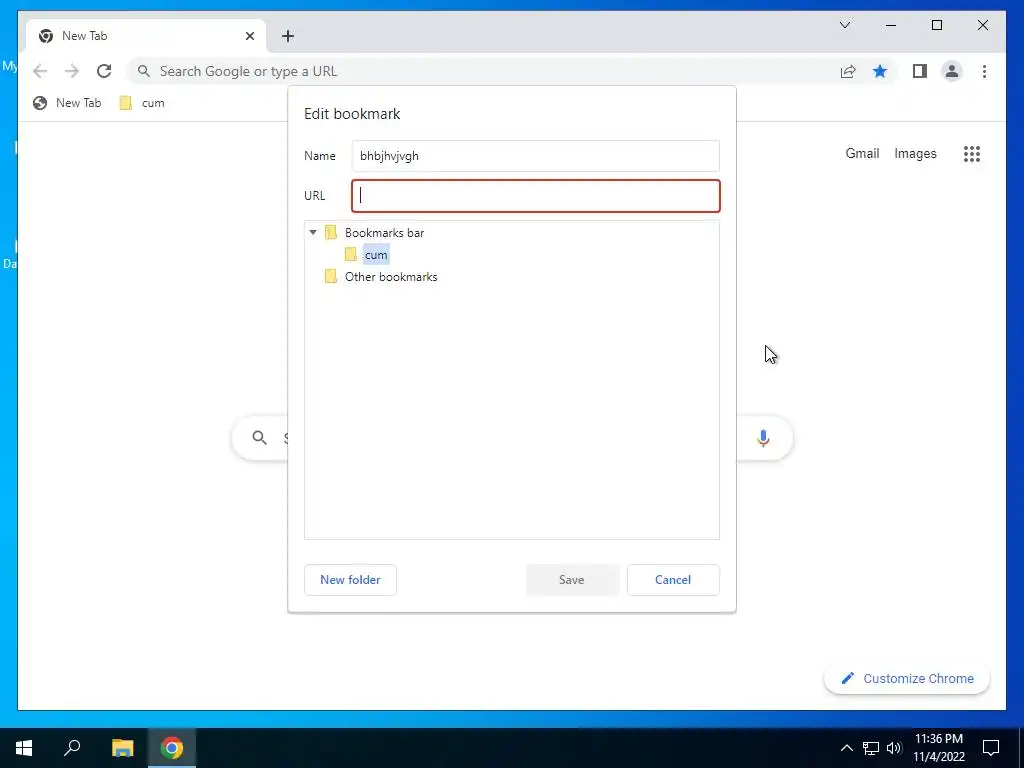Open File Explorer from taskbar
1024x768 pixels.
pyautogui.click(x=122, y=748)
